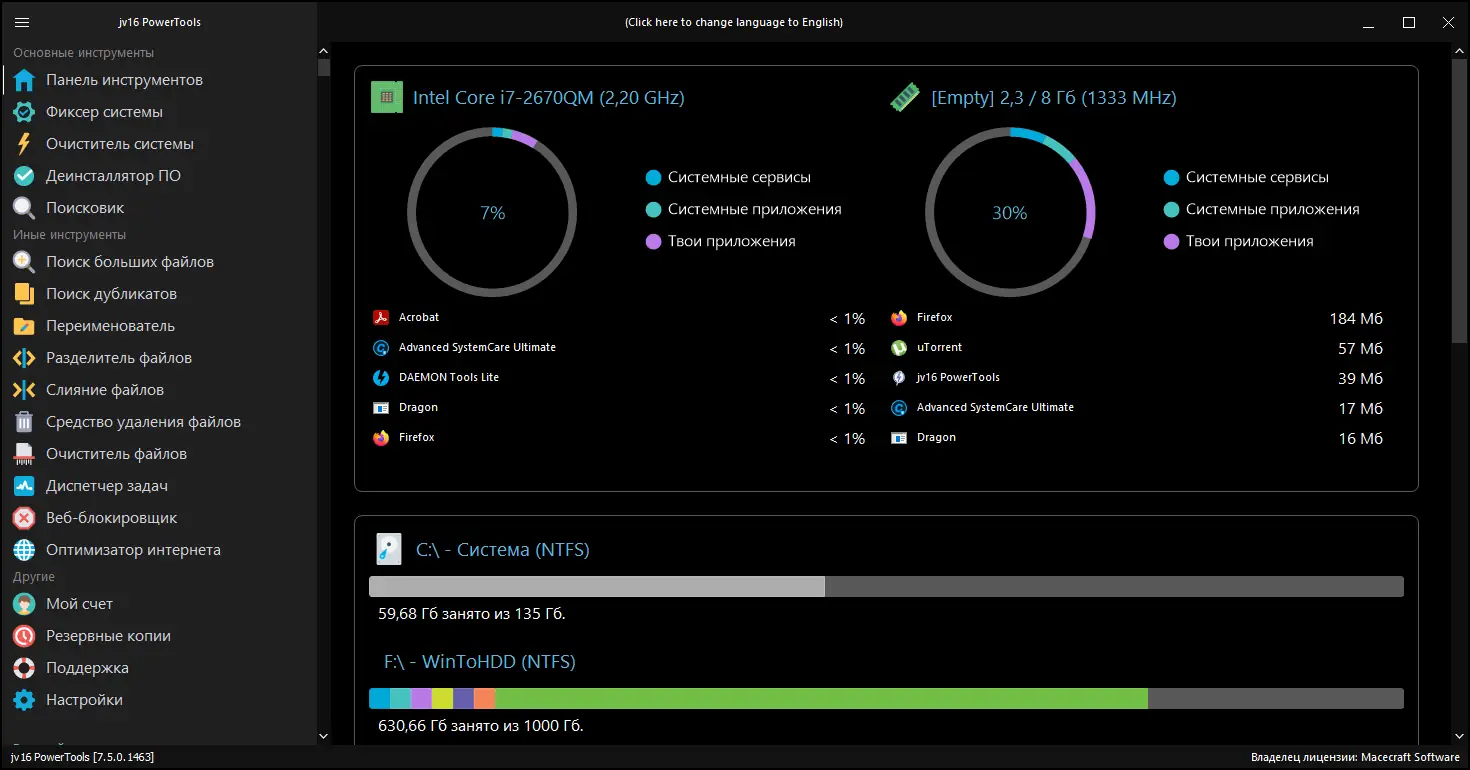Screen dimensions: 1470x770
Task: Click the DAEMON Tools Lite process name
Action: coord(449,378)
